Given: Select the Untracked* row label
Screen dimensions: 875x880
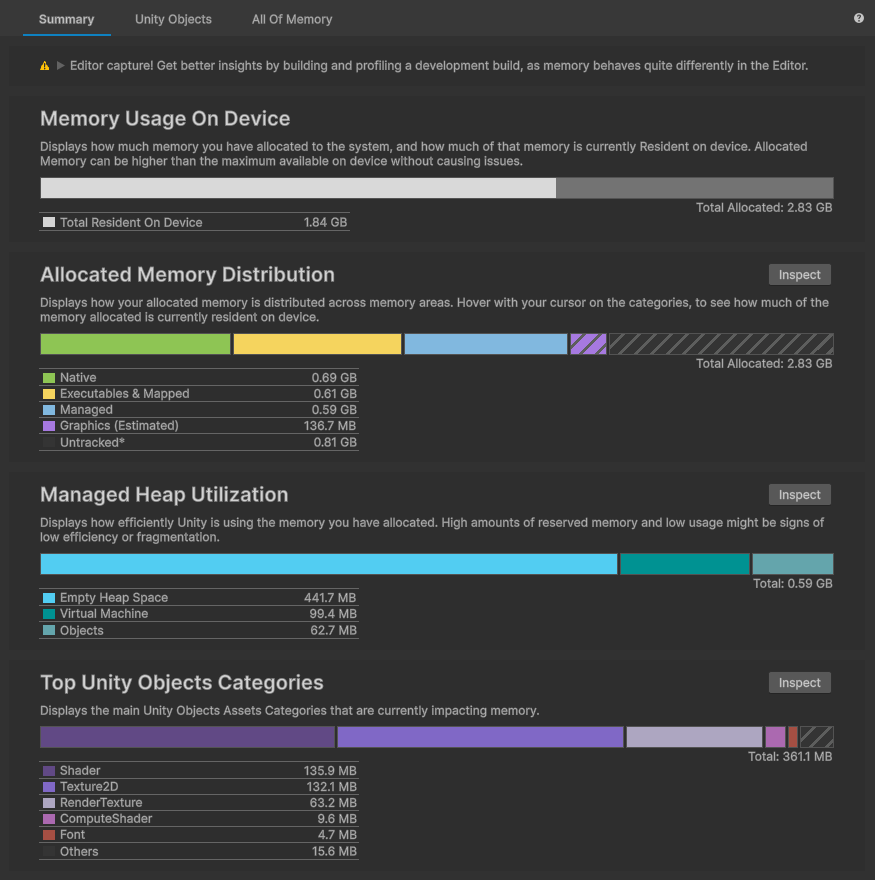Looking at the screenshot, I should (92, 443).
